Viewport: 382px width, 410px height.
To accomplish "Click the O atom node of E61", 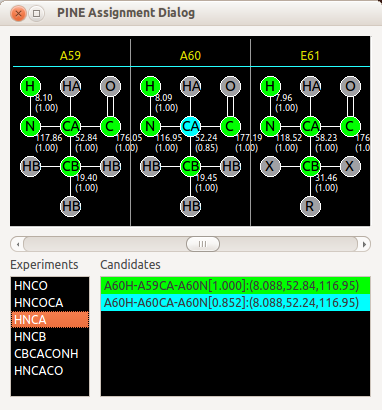I will click(350, 86).
